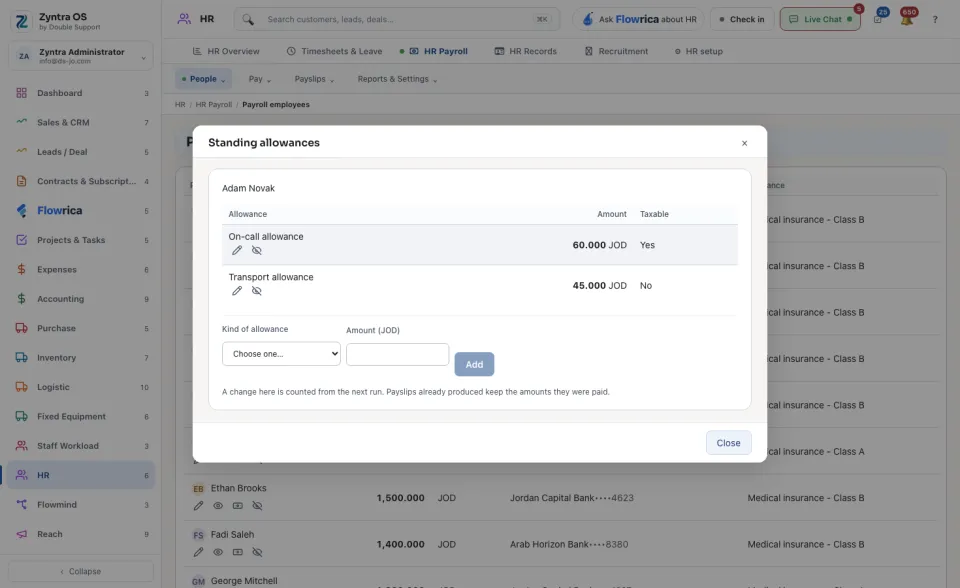
Task: Edit the Transport allowance with pencil icon
Action: pyautogui.click(x=237, y=291)
